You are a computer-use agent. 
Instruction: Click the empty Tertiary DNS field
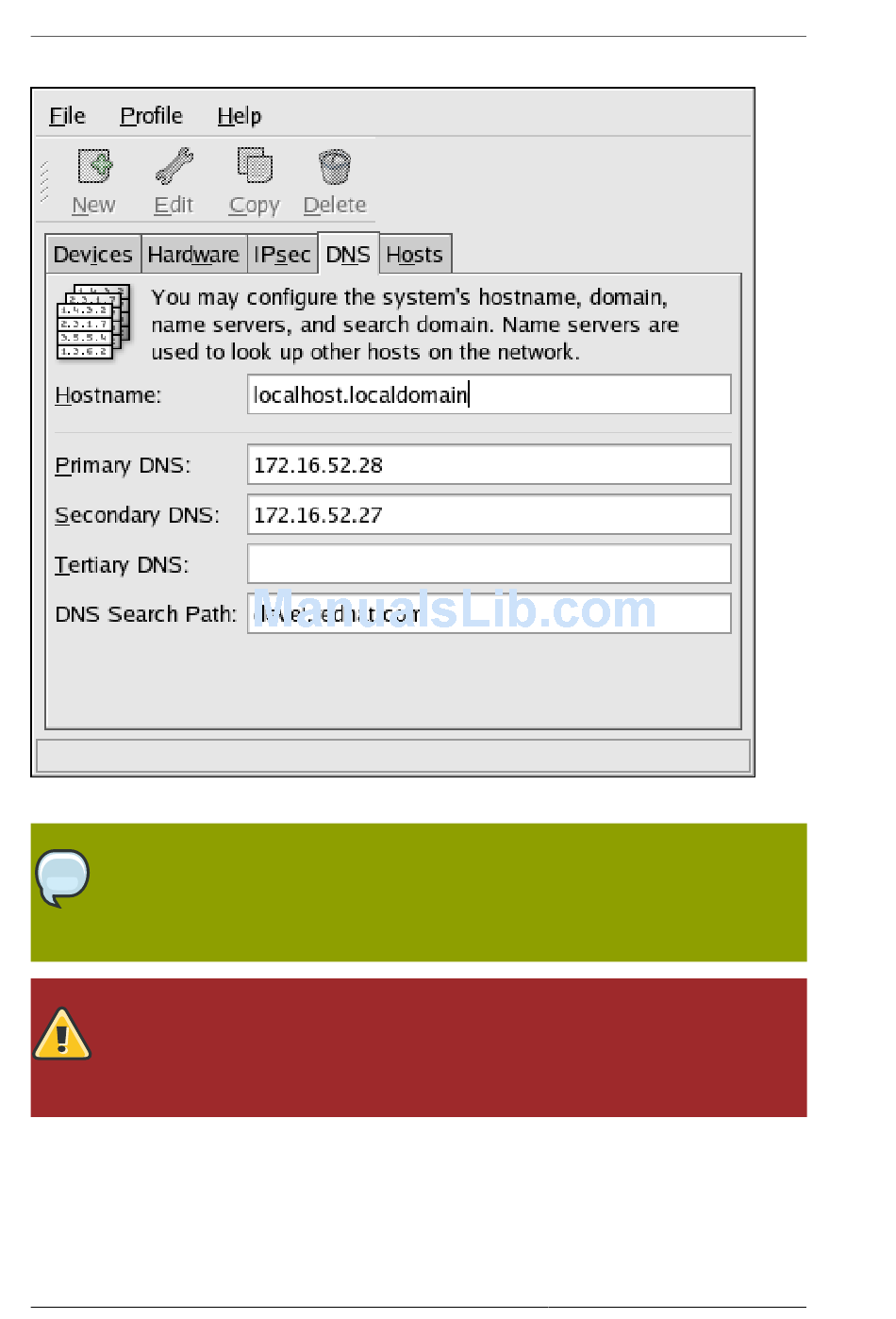coord(489,564)
